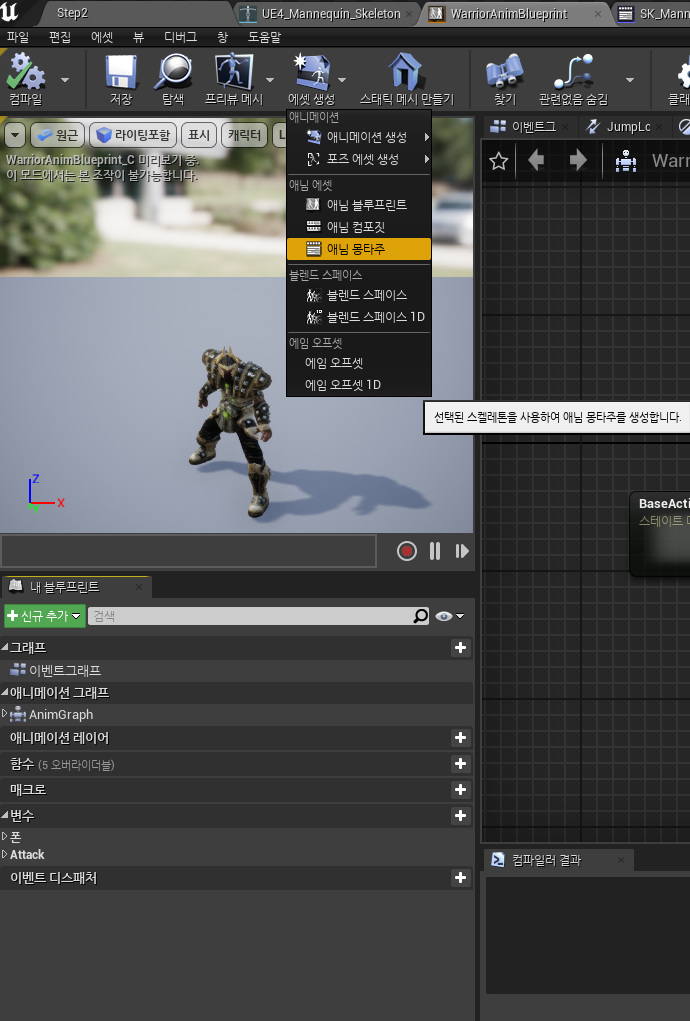This screenshot has height=1021, width=690.
Task: Click the record button in preview viewport
Action: click(407, 552)
